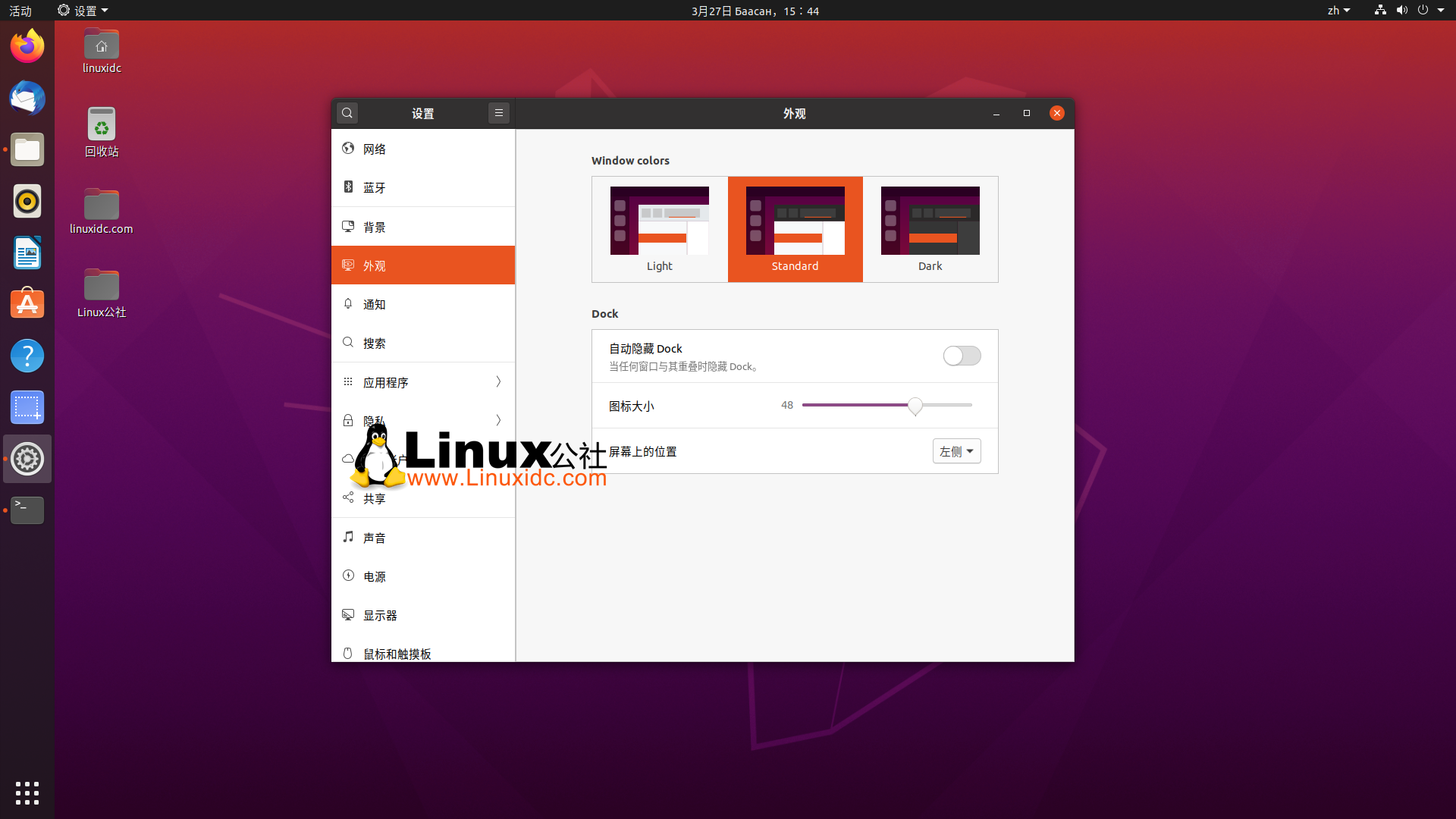Open Firefox from the dock
Image resolution: width=1456 pixels, height=819 pixels.
tap(27, 46)
